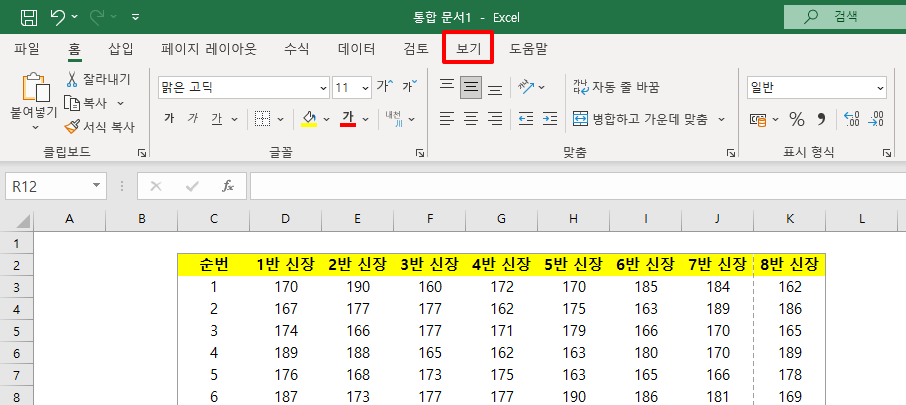906x405 pixels.
Task: Apply red font color 가
Action: pos(348,118)
